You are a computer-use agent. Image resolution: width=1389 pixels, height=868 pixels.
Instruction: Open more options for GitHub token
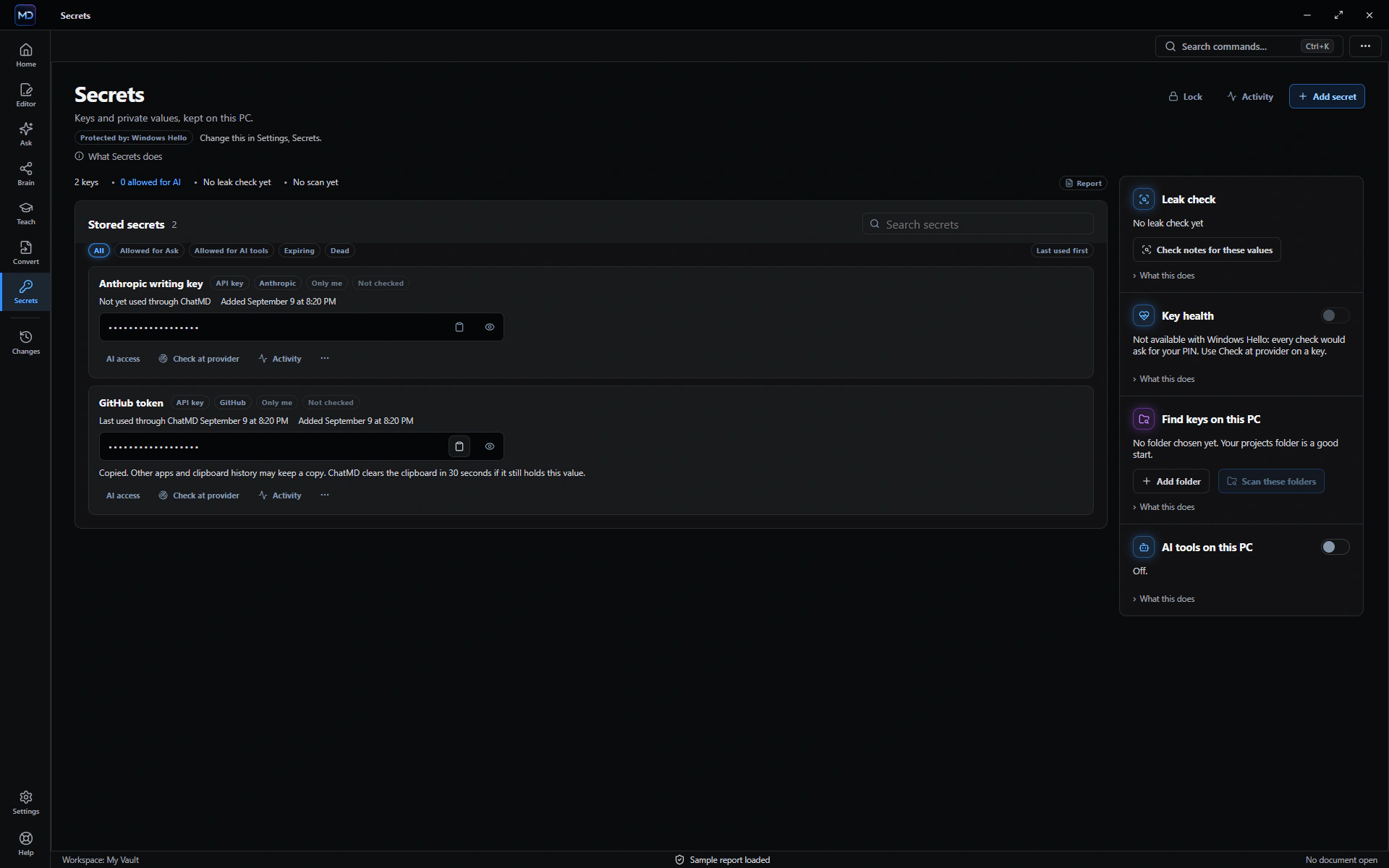pyautogui.click(x=325, y=495)
